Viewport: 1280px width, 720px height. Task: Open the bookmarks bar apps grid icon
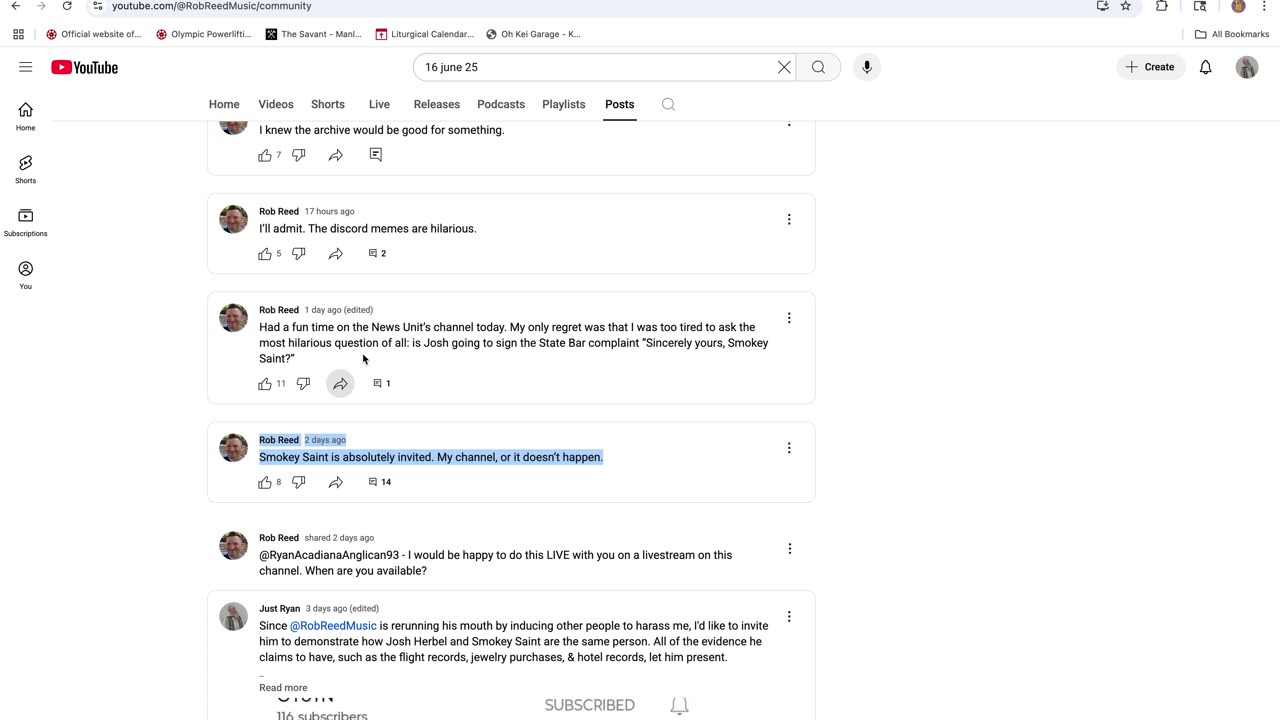point(18,34)
